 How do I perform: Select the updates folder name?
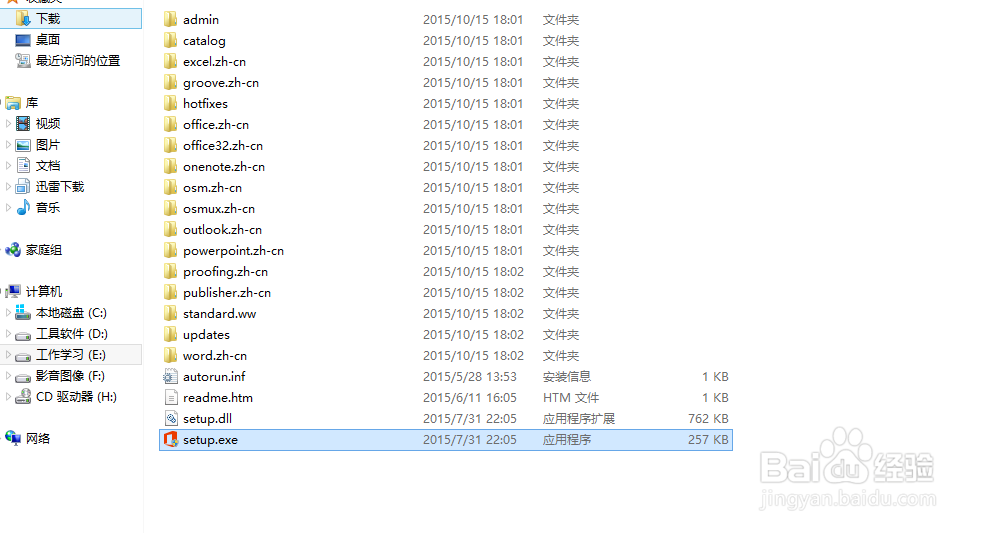[206, 335]
